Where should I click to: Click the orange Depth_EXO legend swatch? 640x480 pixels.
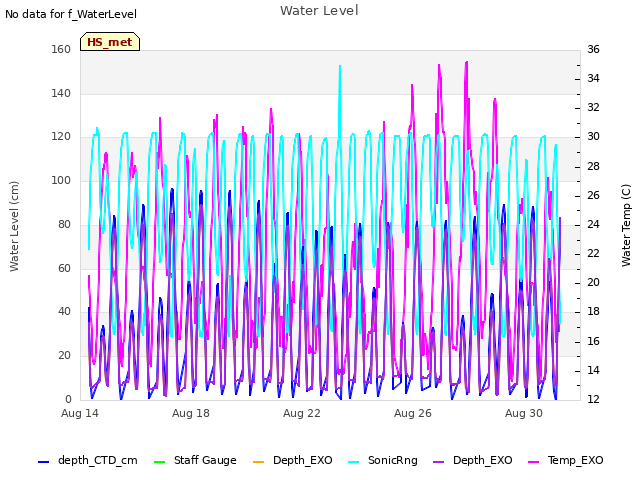pos(258,462)
